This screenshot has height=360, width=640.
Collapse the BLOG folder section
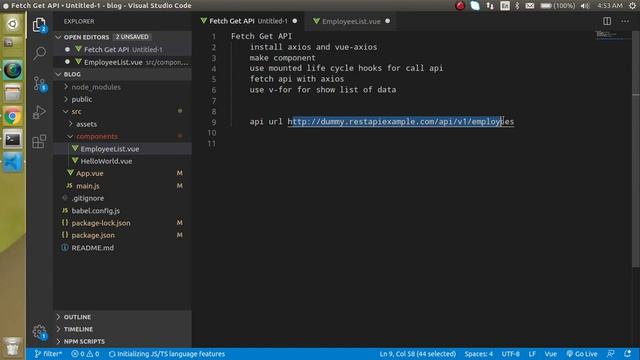click(58, 74)
